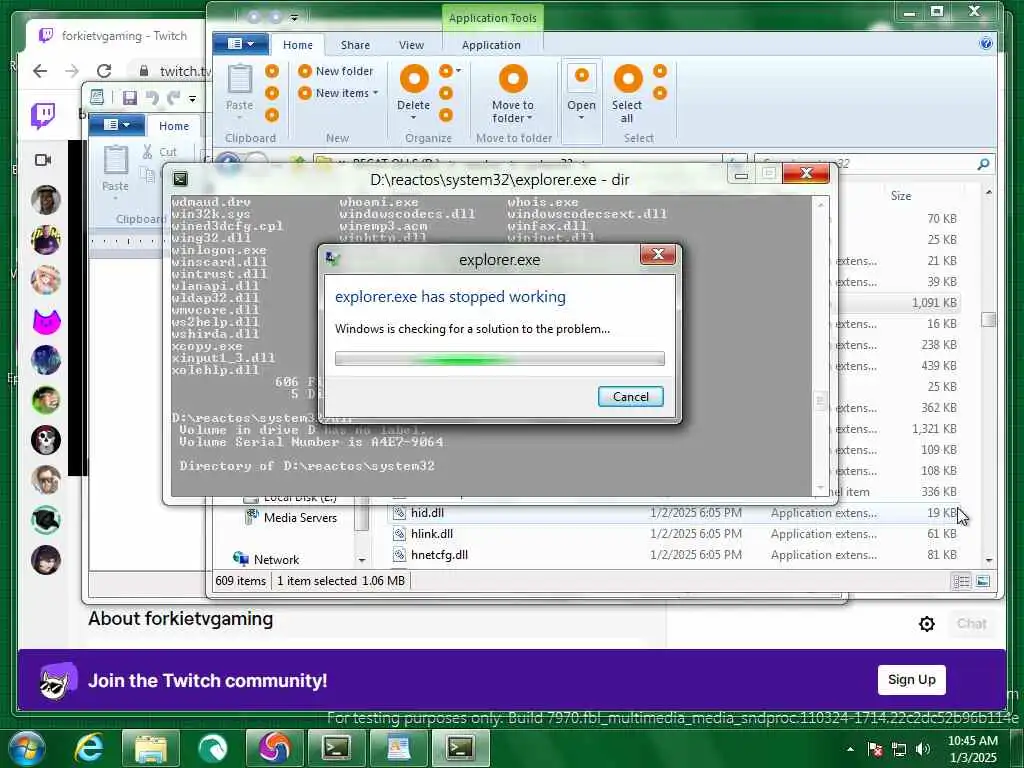Select Network in the navigation pane

[x=276, y=560]
